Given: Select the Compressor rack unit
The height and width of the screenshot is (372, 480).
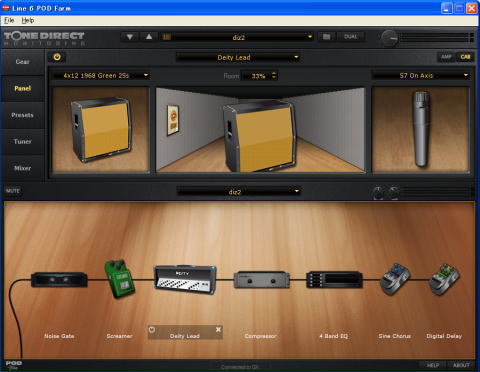Looking at the screenshot, I should point(261,279).
